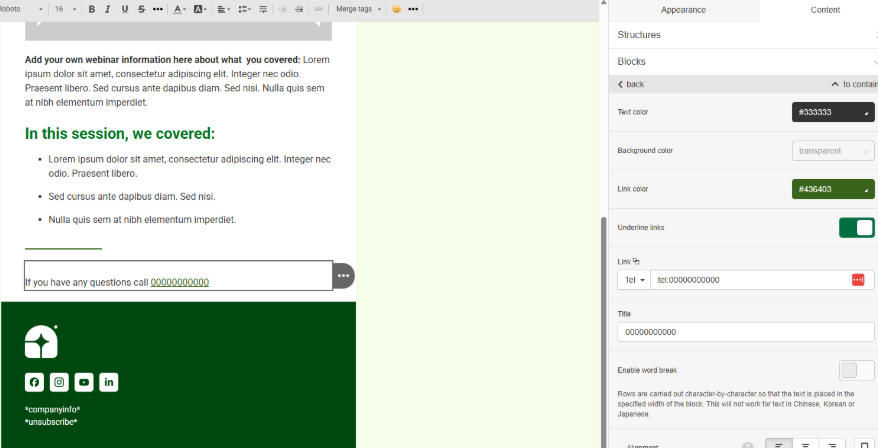Open the Link color #436403 swatch

click(833, 189)
